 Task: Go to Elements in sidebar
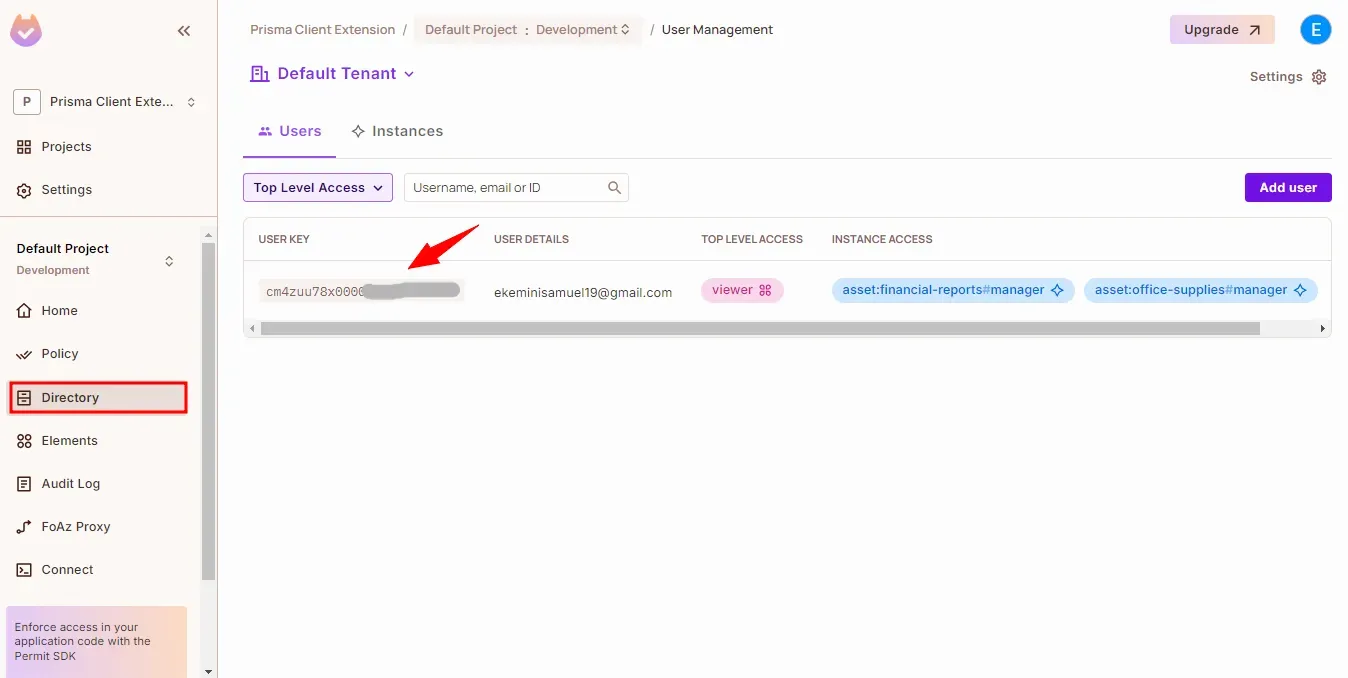(69, 441)
